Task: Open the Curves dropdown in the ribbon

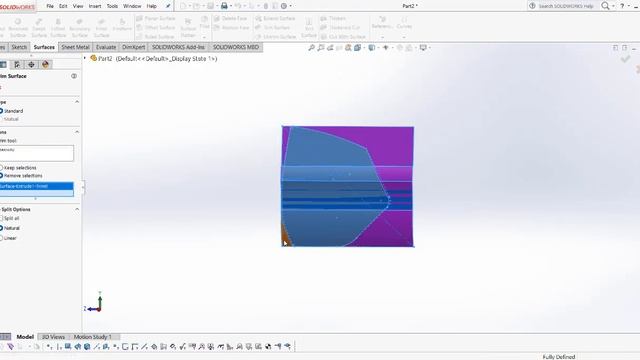Action: (404, 37)
